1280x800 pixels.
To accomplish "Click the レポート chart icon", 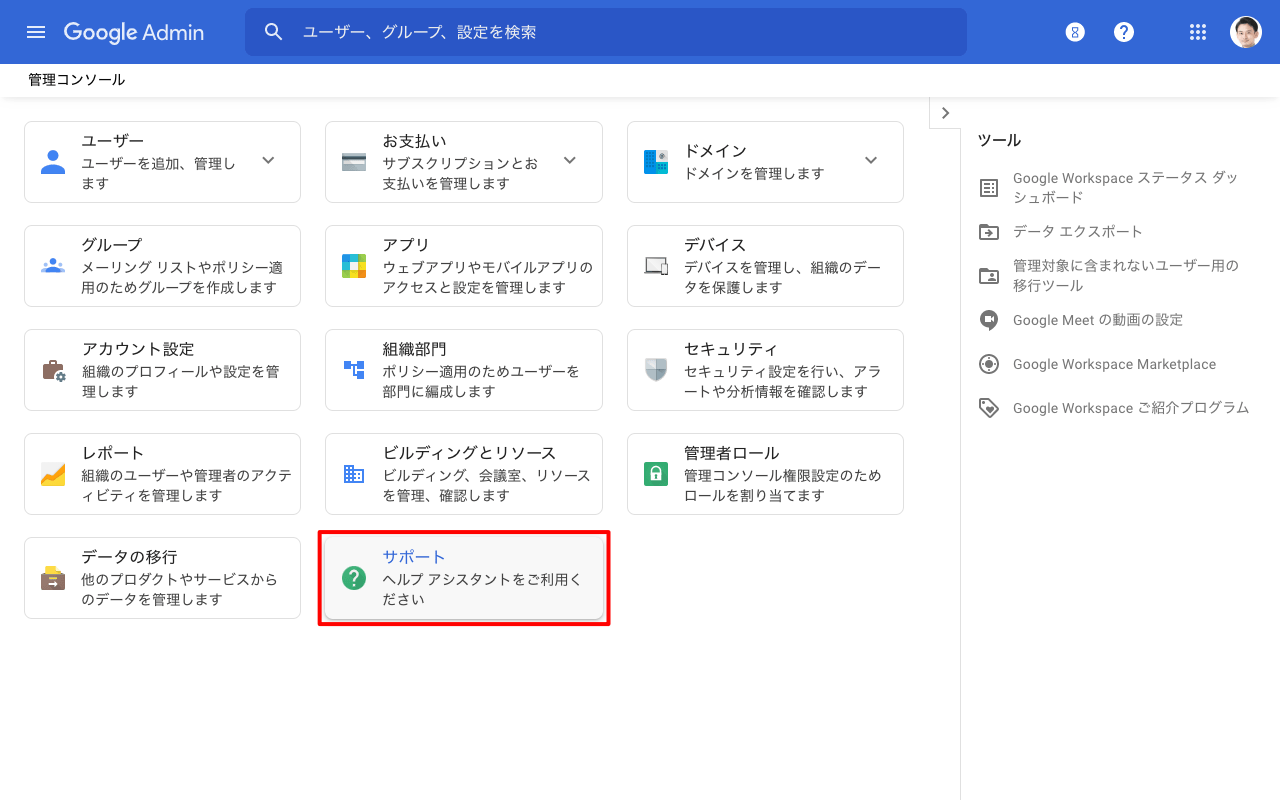I will tap(53, 474).
